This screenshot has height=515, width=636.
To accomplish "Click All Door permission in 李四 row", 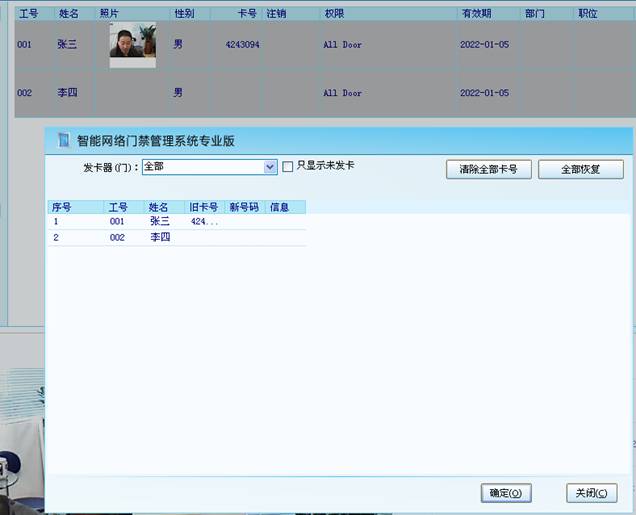I will tap(342, 93).
